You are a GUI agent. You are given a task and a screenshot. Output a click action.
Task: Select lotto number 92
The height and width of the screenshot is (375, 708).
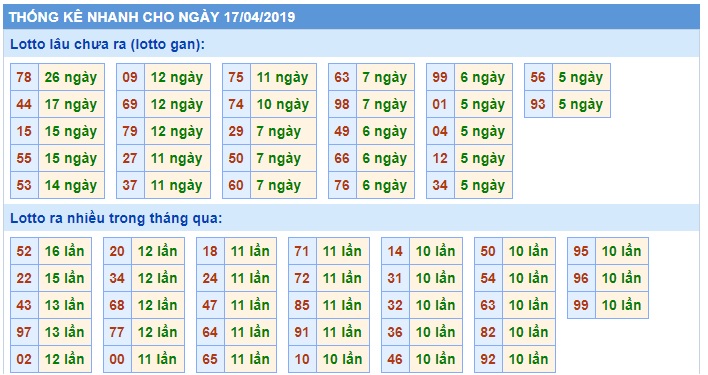click(x=488, y=359)
